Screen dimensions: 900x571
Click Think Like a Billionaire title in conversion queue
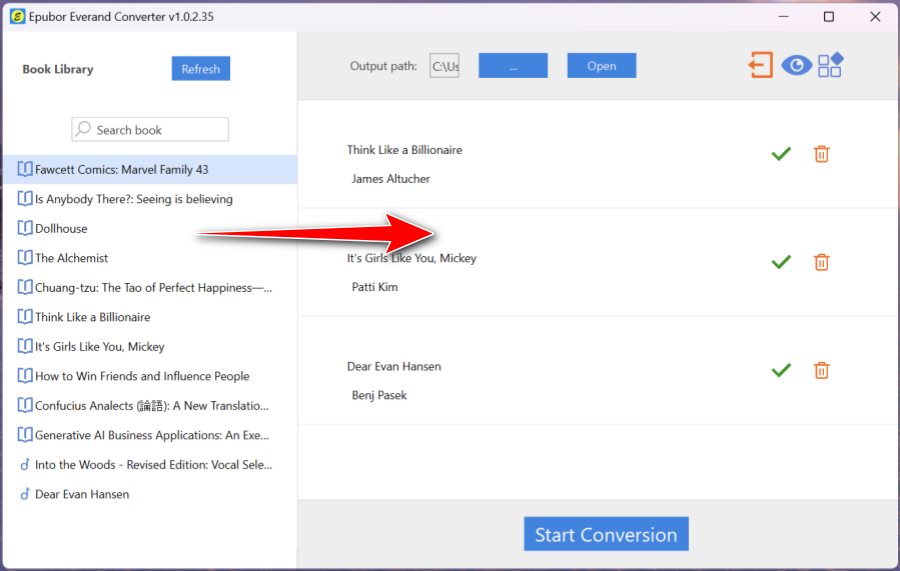(x=404, y=150)
